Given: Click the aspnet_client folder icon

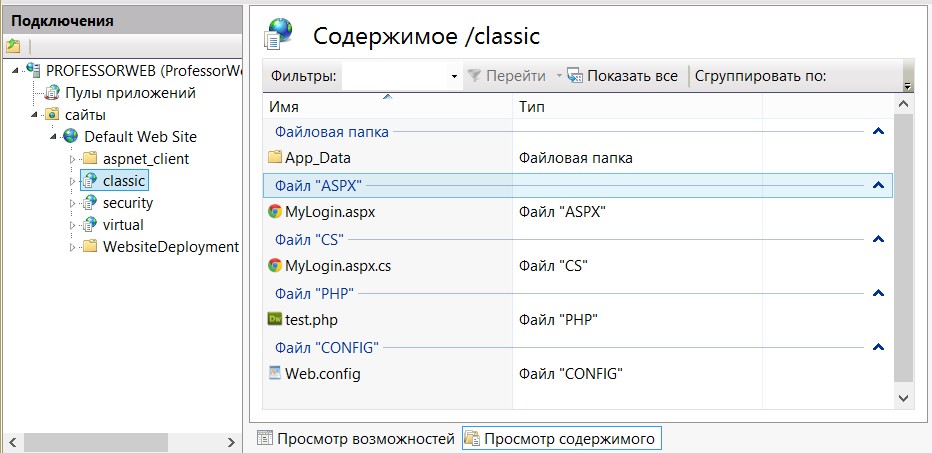Looking at the screenshot, I should click(89, 159).
